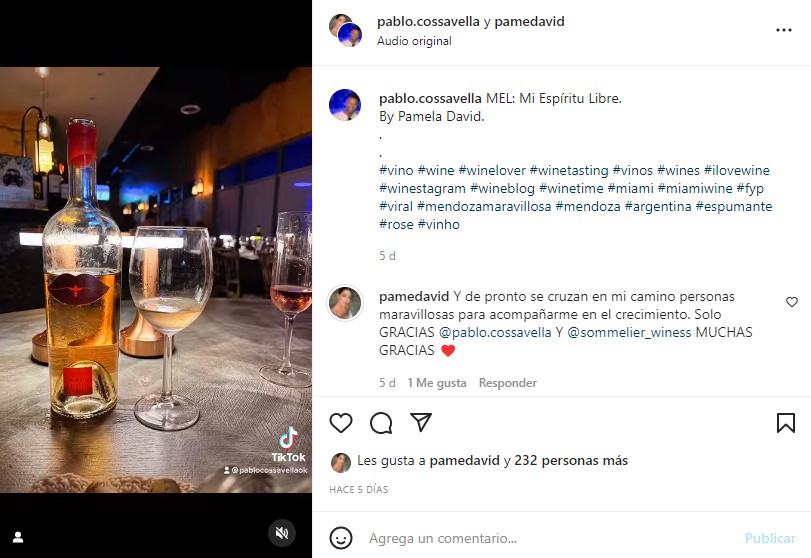Image resolution: width=811 pixels, height=558 pixels.
Task: Open the #winelover hashtag
Action: coord(492,170)
